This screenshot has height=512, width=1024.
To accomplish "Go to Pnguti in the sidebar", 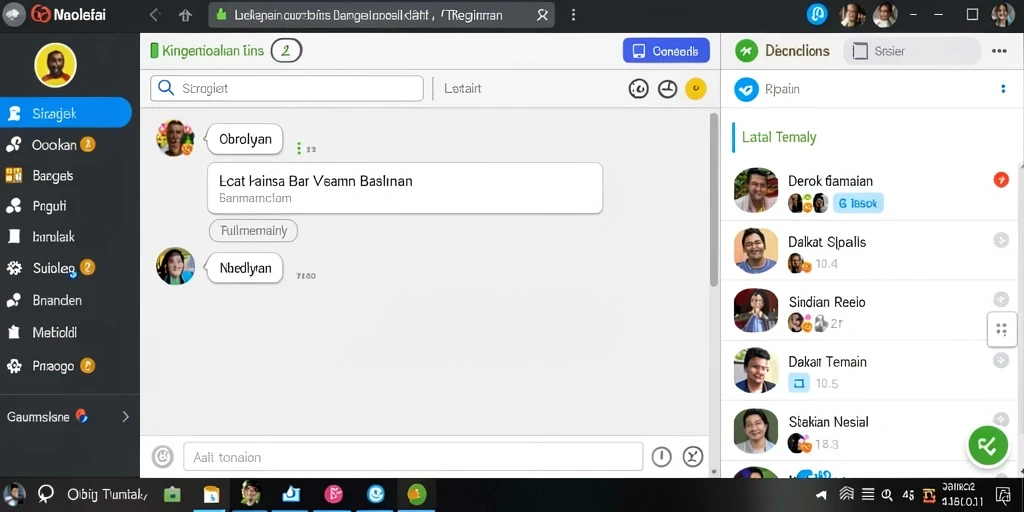I will click(49, 206).
